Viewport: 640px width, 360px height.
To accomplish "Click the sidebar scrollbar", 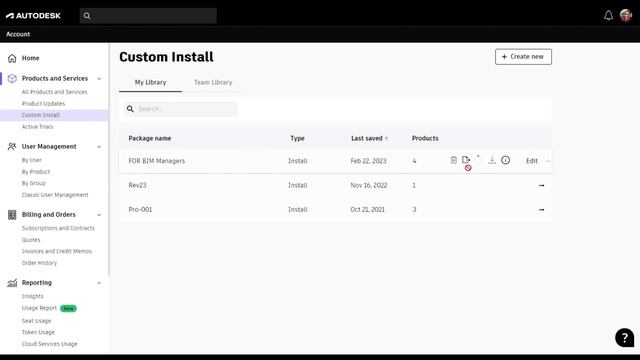I will (x=109, y=159).
